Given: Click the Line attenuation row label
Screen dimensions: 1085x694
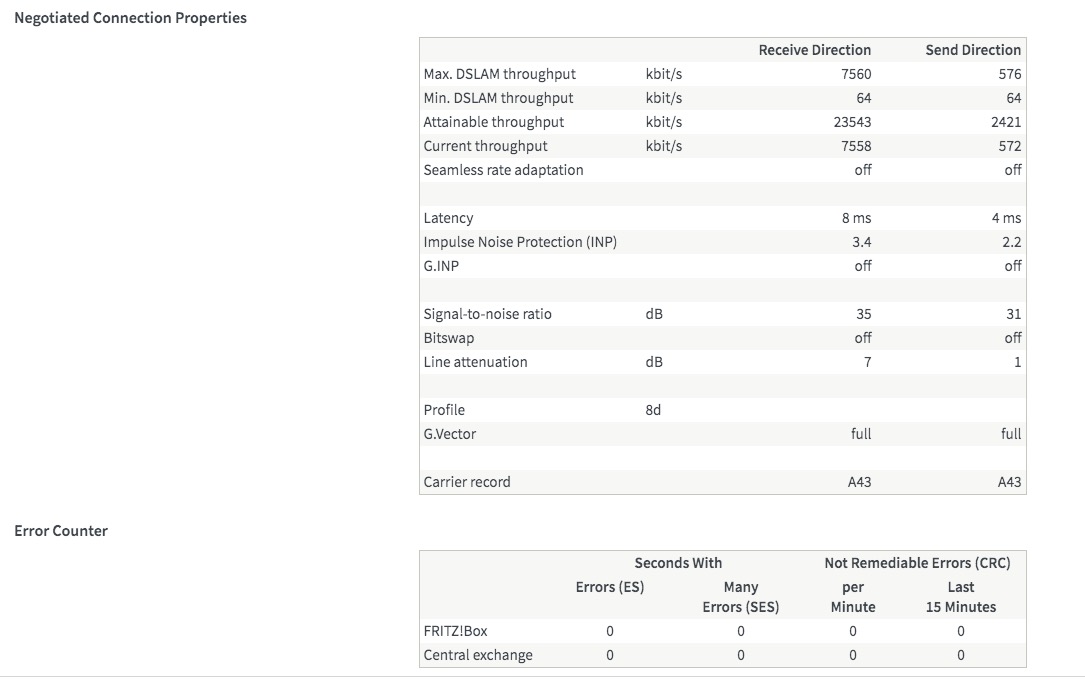Looking at the screenshot, I should pyautogui.click(x=475, y=362).
